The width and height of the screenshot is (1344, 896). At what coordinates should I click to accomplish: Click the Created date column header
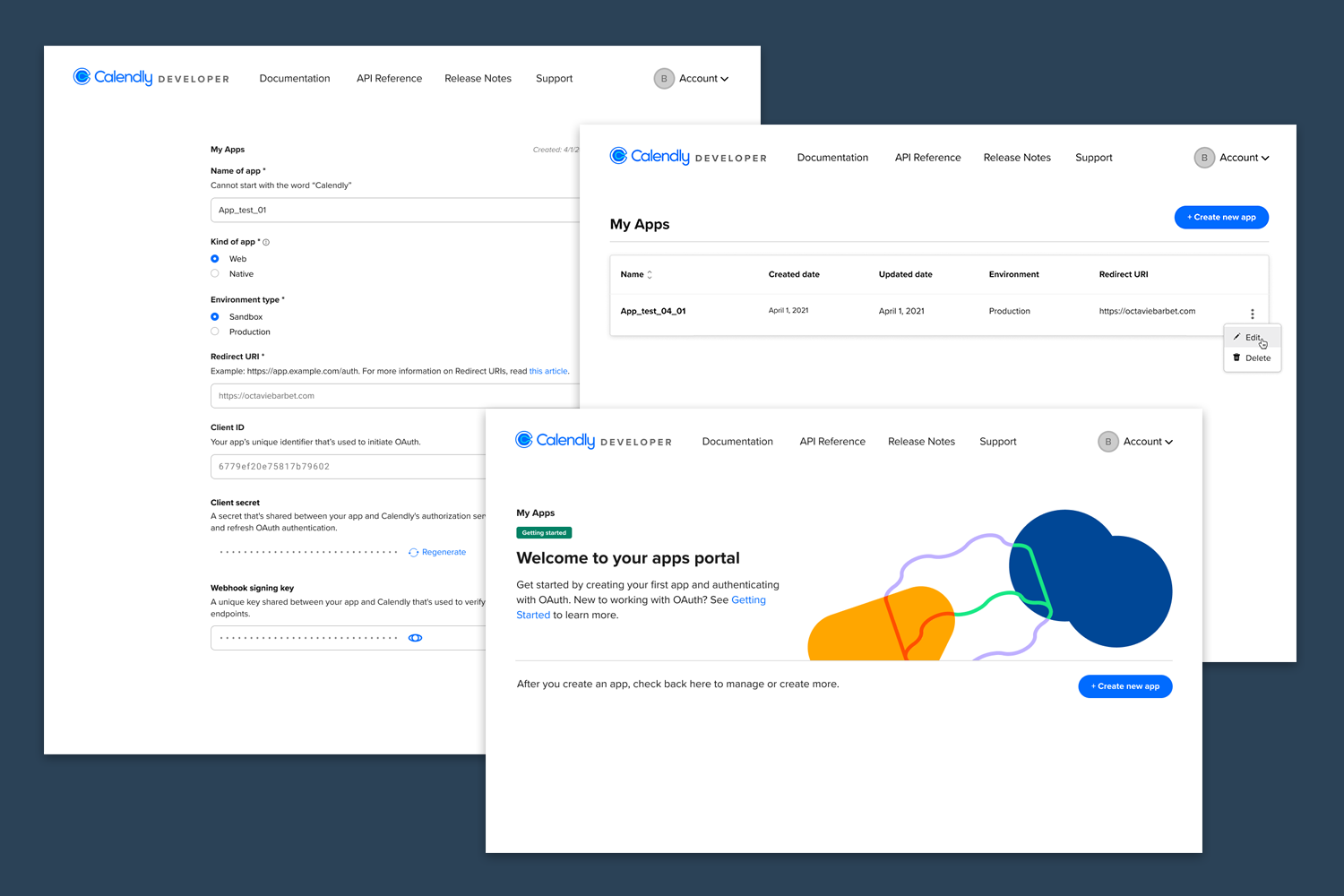point(794,275)
